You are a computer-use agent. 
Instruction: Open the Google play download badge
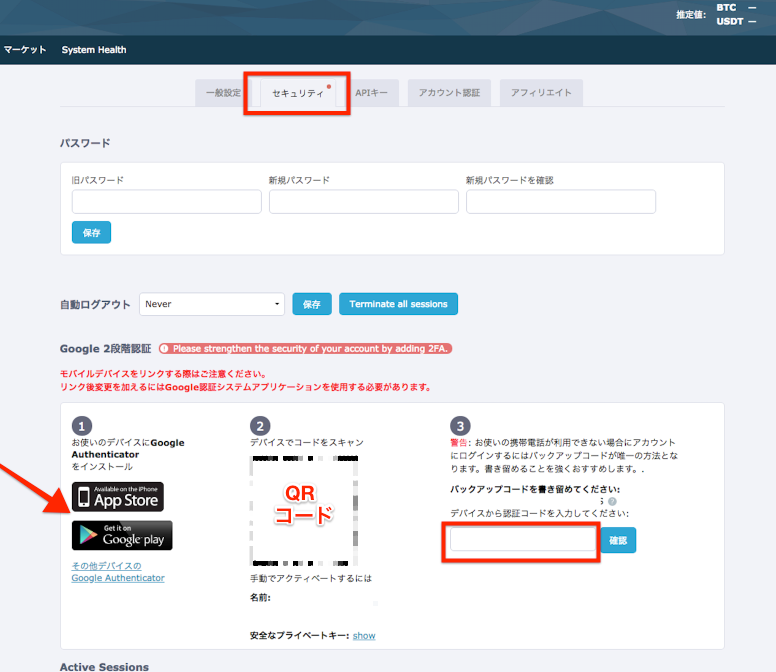click(x=122, y=535)
